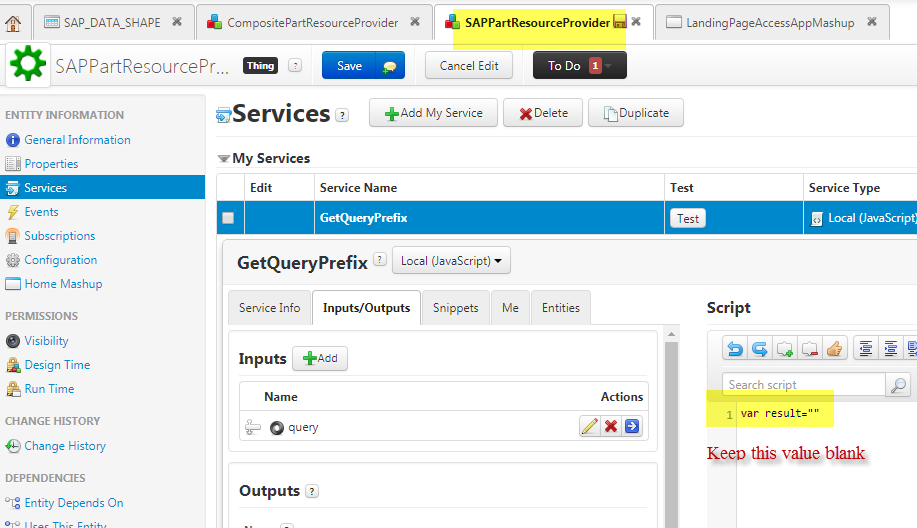917x528 pixels.
Task: Undo the last script edit
Action: pos(735,348)
